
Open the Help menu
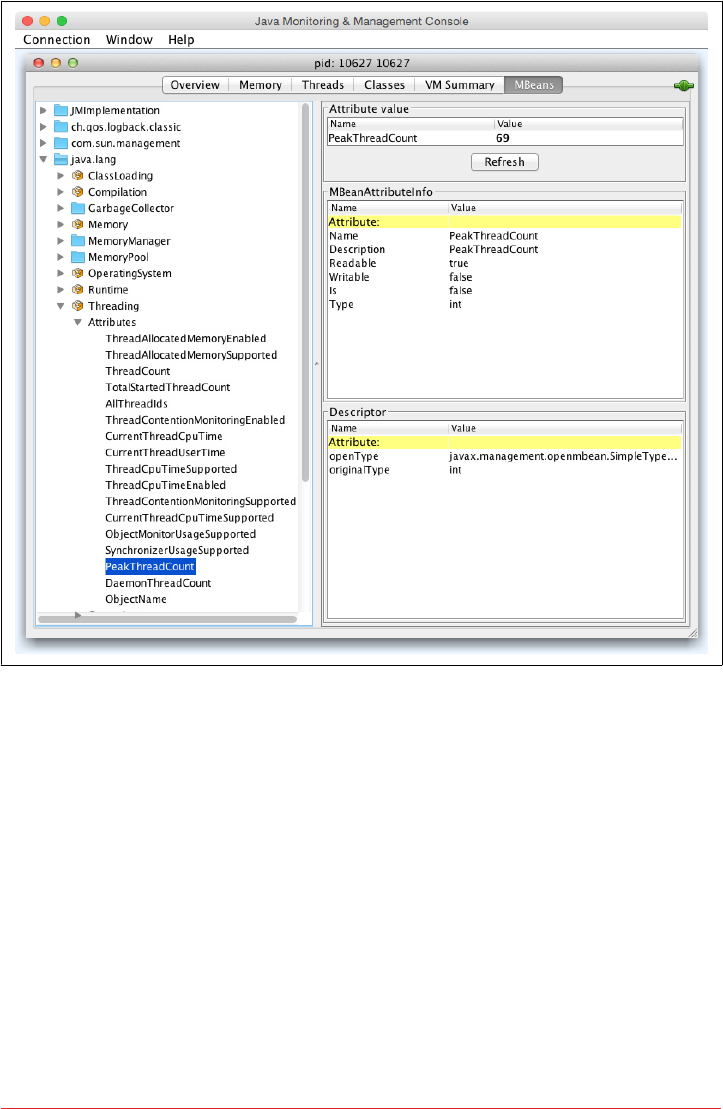181,40
